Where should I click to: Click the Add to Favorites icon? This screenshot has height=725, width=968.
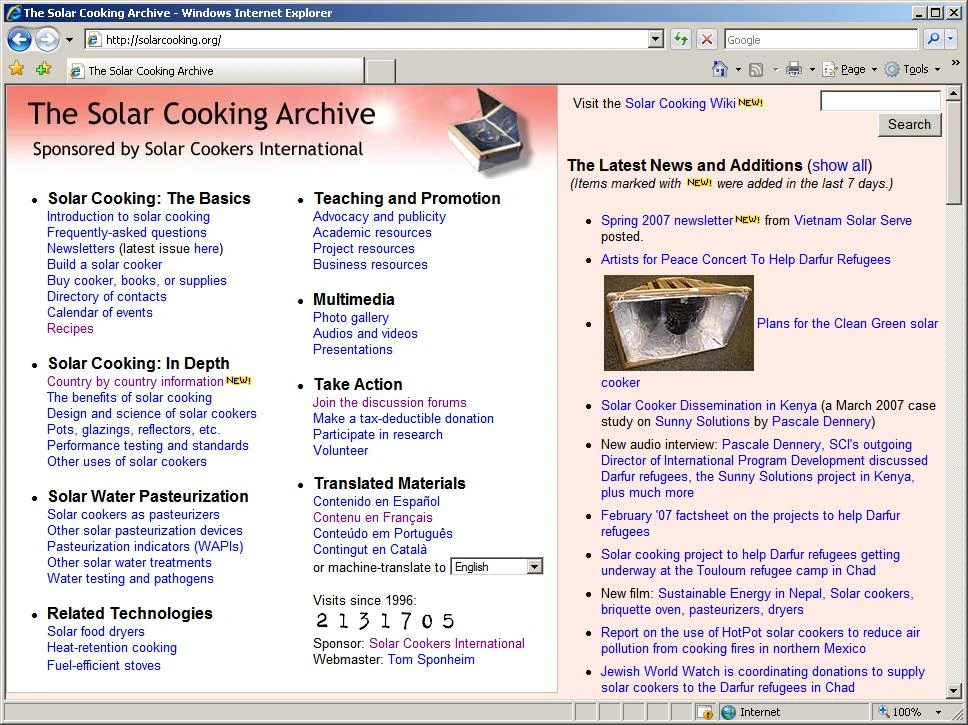43,69
